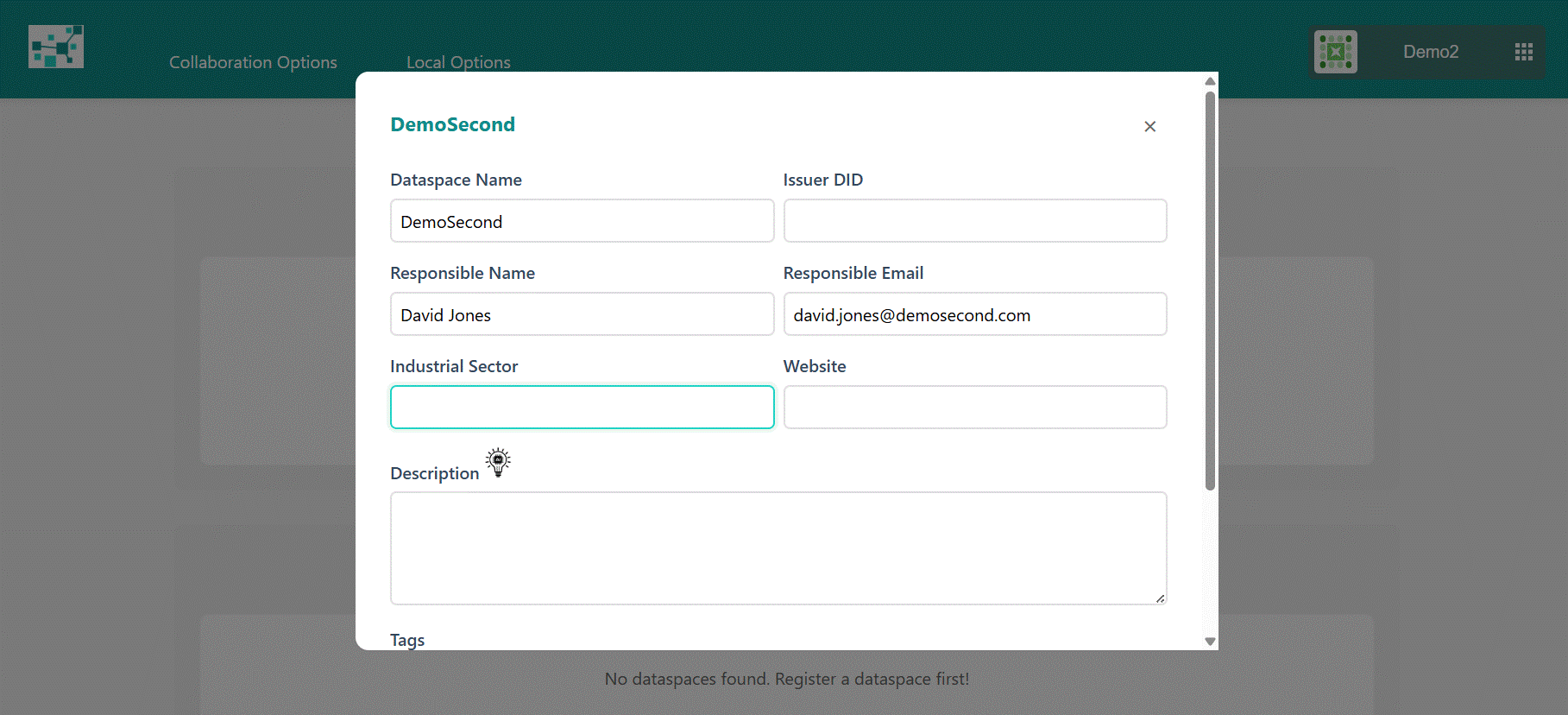The image size is (1568, 715).
Task: Click the Demo2 user avatar icon
Action: coord(1335,52)
